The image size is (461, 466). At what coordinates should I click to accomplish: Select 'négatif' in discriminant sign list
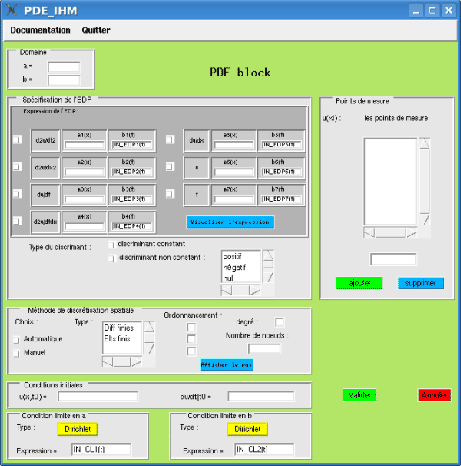pyautogui.click(x=235, y=267)
